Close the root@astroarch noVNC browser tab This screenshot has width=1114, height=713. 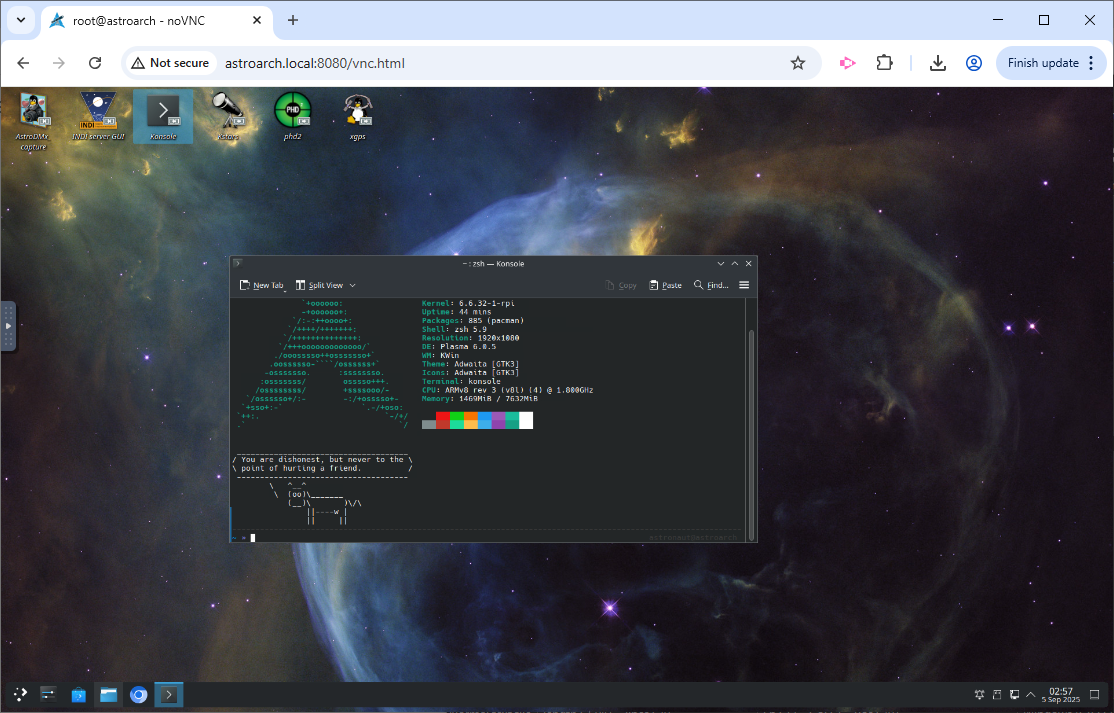coord(257,21)
